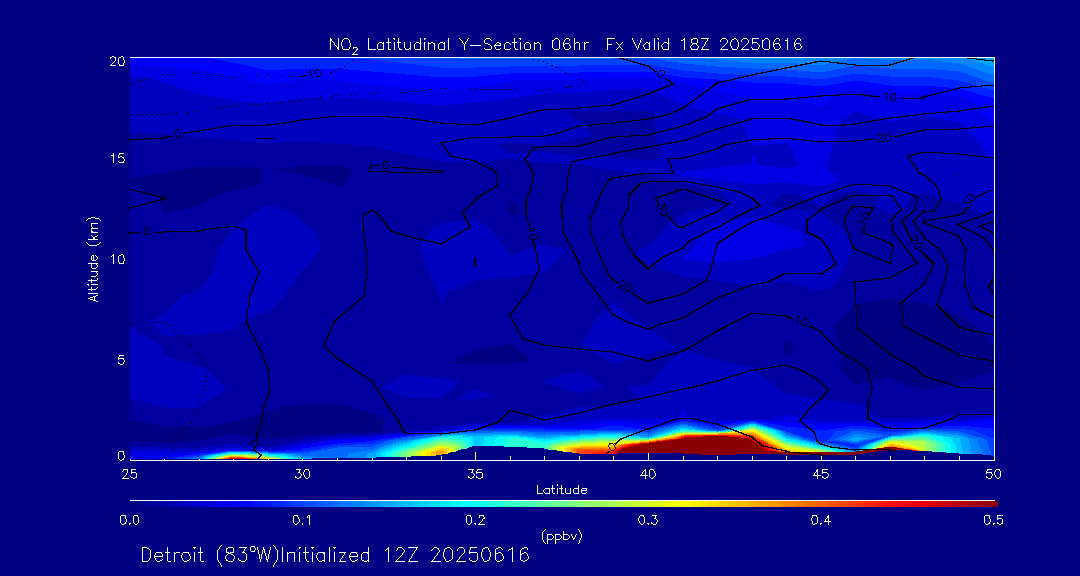Click the altitude tick label 20
This screenshot has width=1080, height=576.
pyautogui.click(x=117, y=61)
